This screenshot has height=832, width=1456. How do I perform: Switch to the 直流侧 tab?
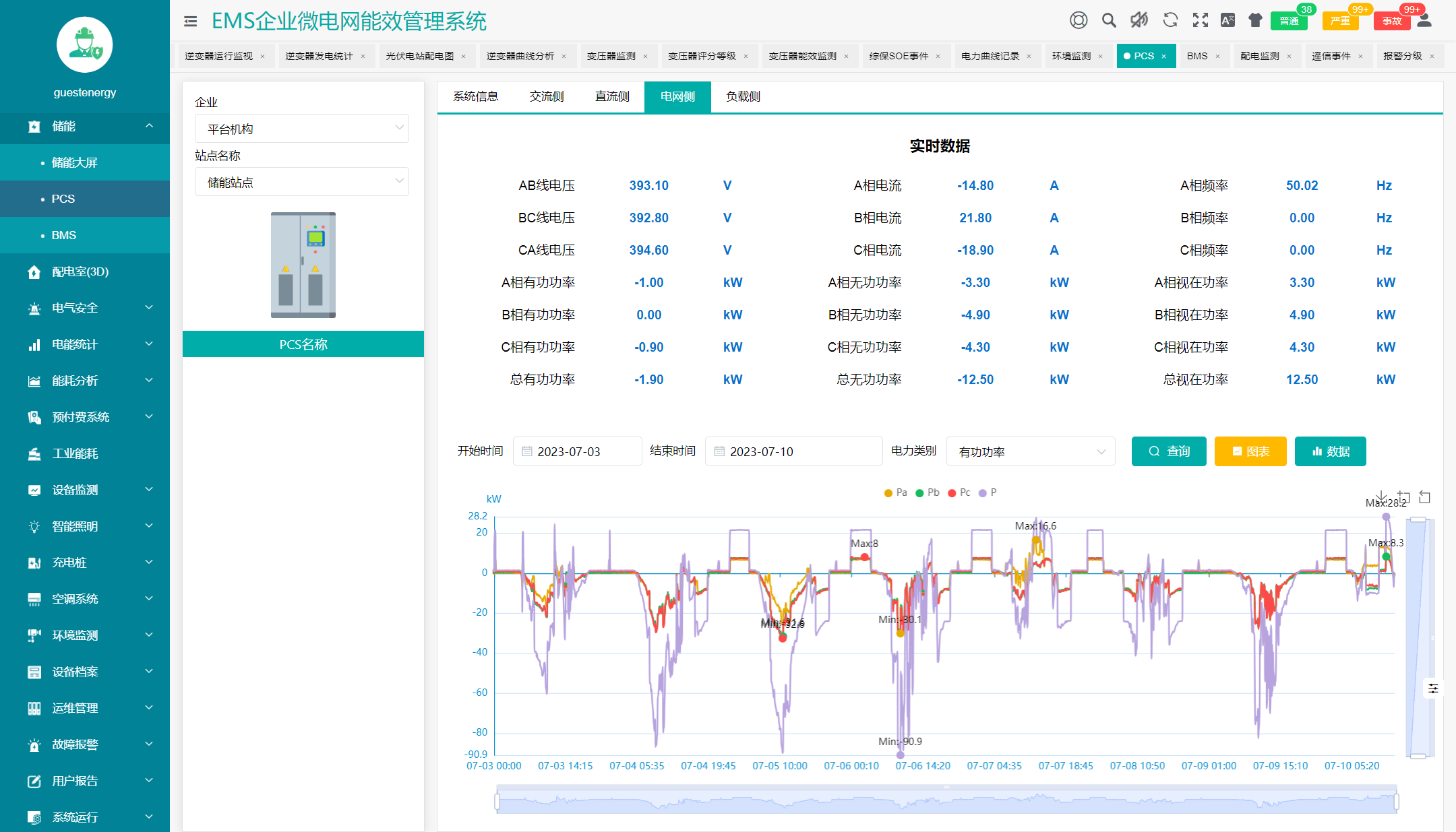tap(611, 96)
